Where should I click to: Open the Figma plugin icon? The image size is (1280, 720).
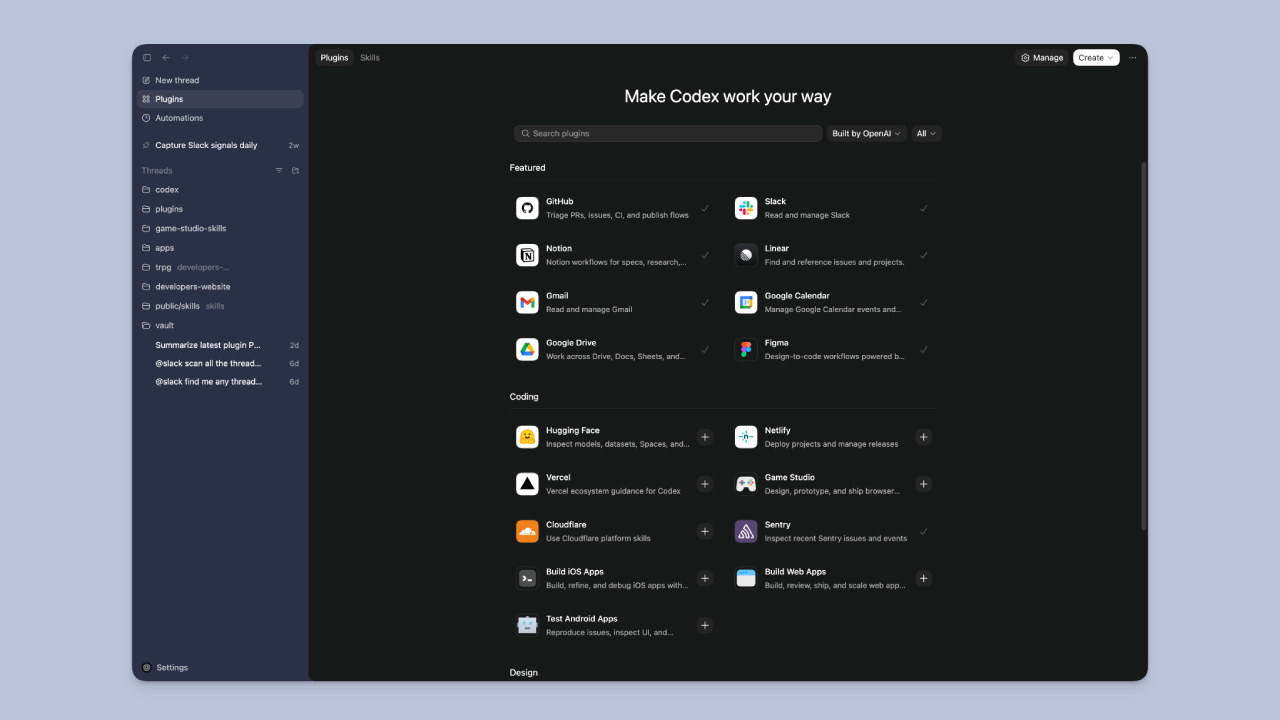[746, 349]
